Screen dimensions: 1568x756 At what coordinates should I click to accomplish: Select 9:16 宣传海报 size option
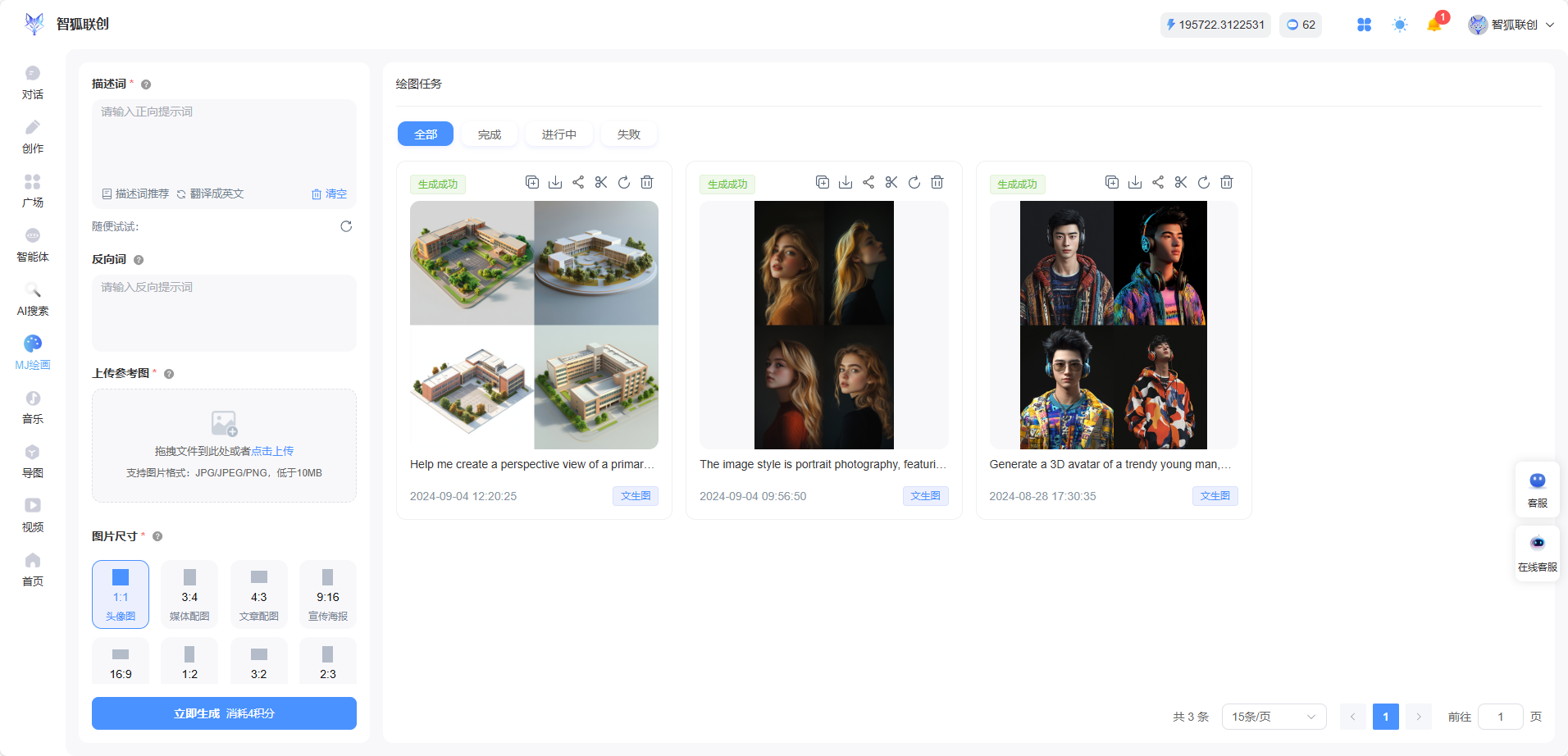[x=328, y=594]
